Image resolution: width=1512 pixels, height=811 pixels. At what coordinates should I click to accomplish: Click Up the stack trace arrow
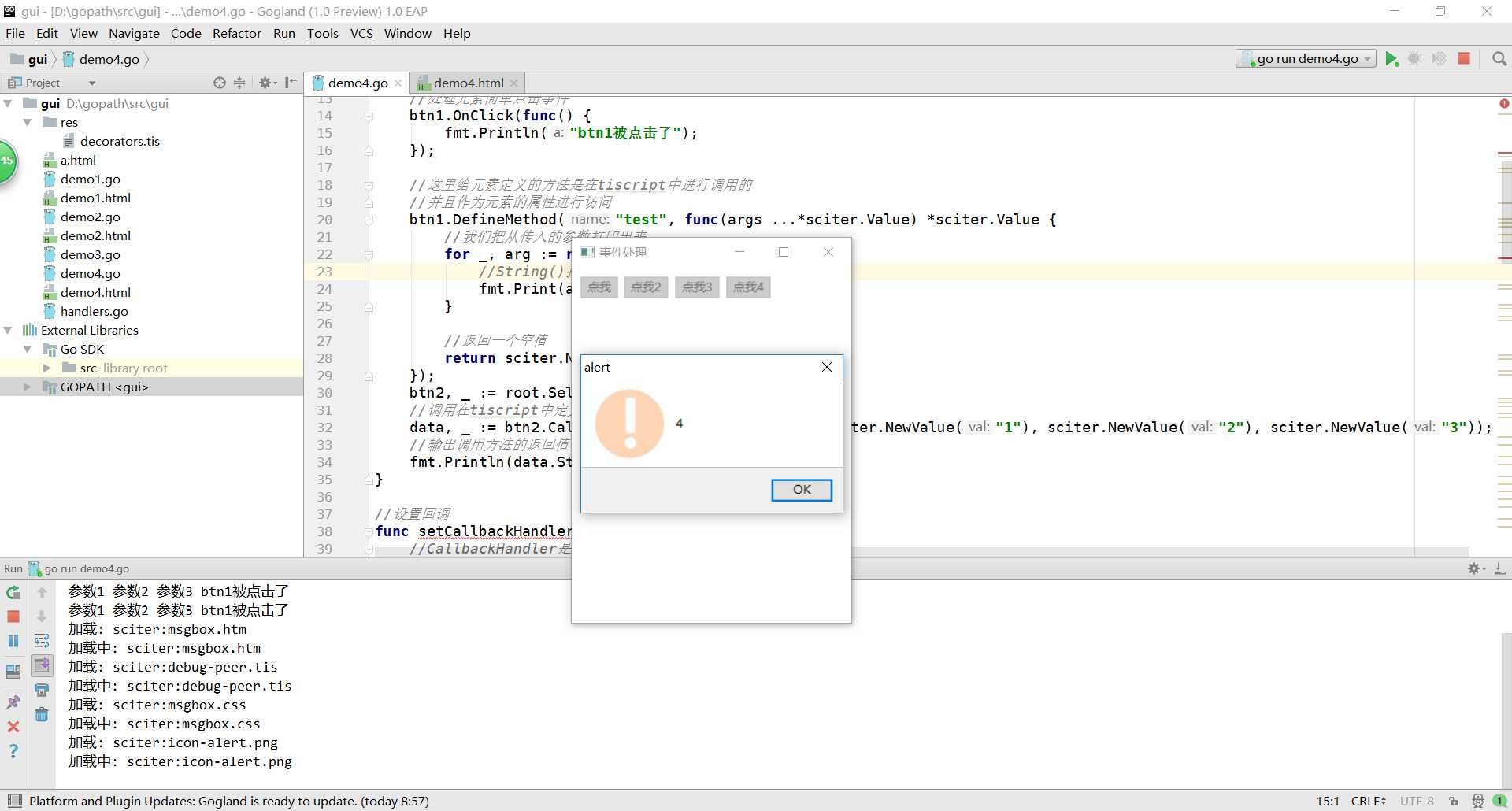coord(42,593)
